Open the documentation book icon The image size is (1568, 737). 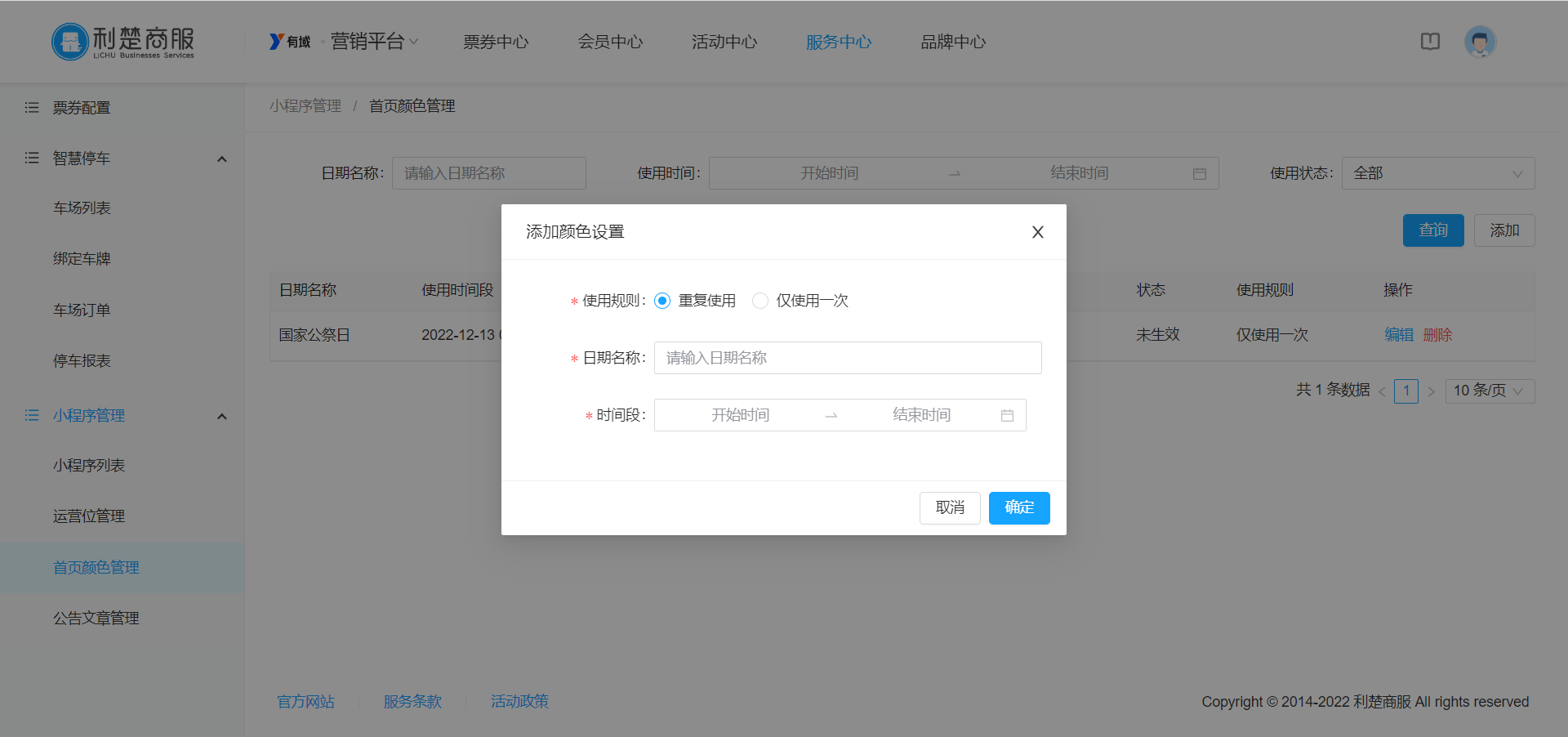(x=1430, y=42)
